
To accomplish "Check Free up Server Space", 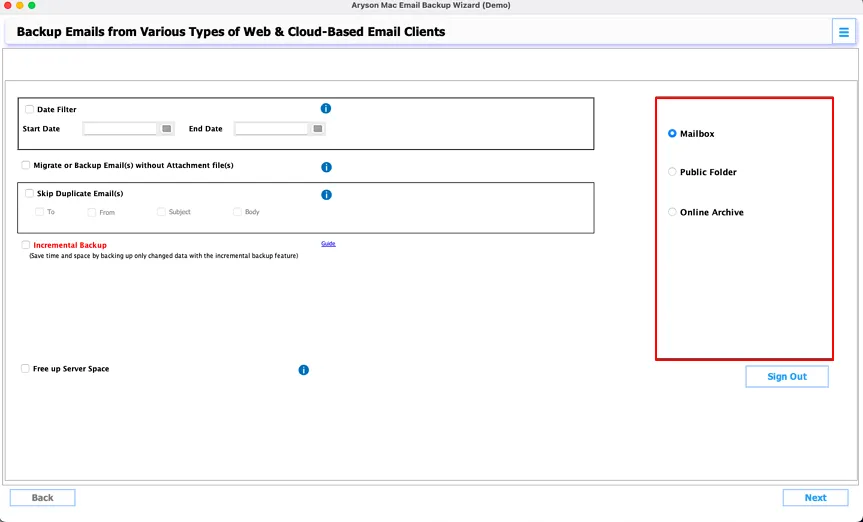I will (x=25, y=368).
